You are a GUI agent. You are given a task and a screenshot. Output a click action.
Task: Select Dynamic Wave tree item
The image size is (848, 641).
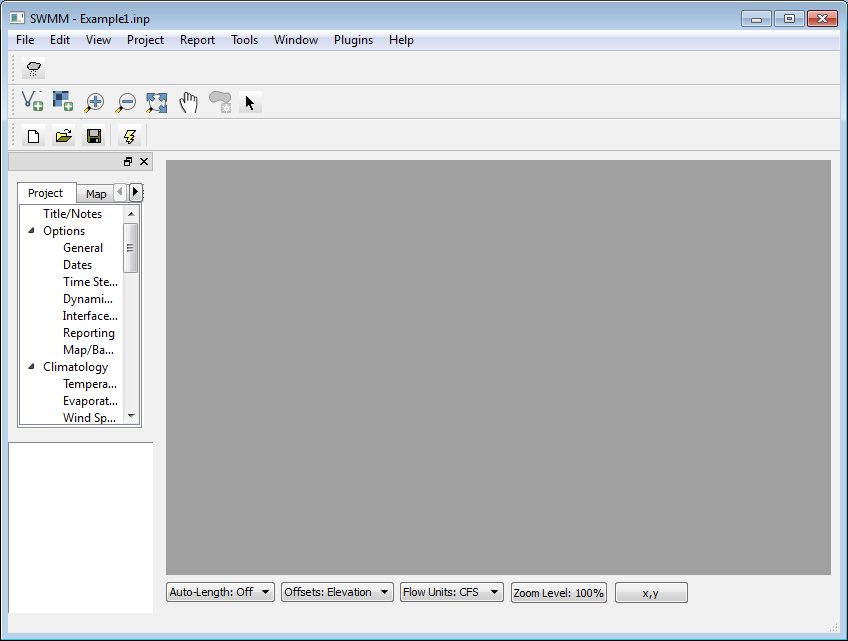pyautogui.click(x=88, y=299)
